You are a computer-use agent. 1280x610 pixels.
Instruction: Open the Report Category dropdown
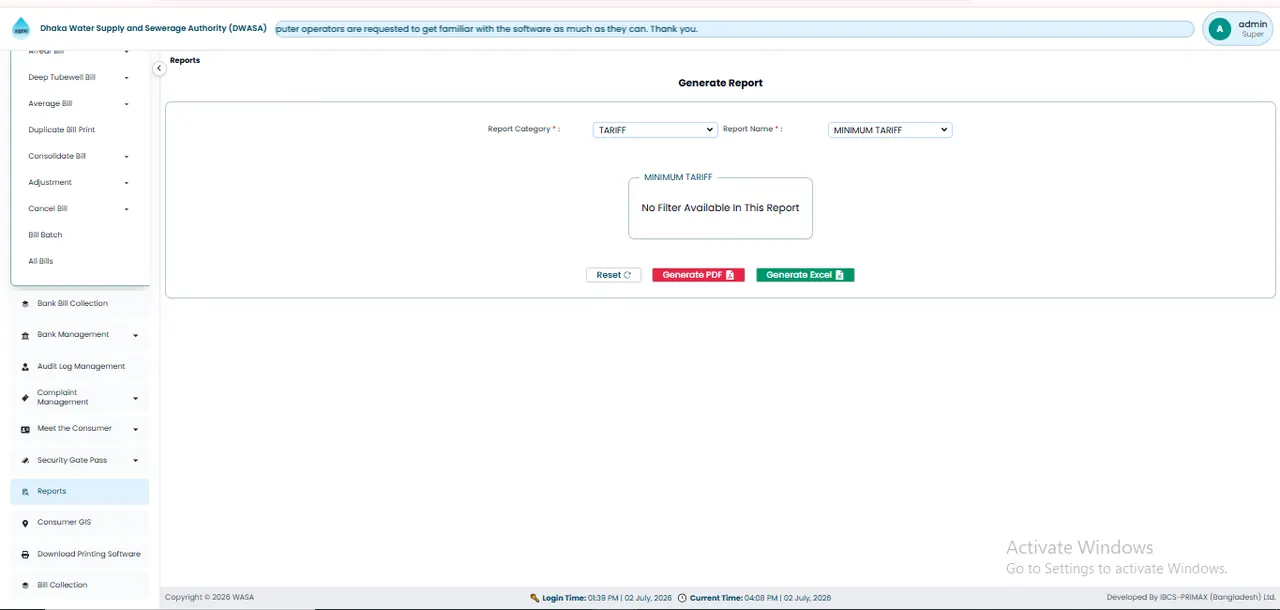point(655,130)
